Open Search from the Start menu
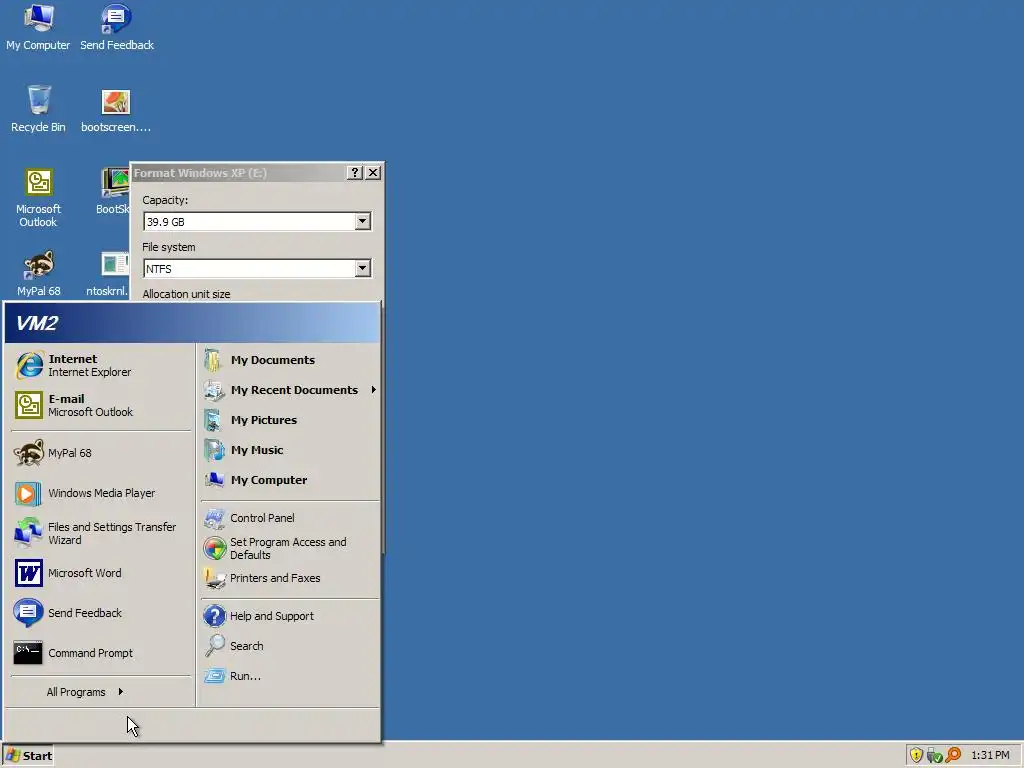The width and height of the screenshot is (1024, 768). point(289,646)
